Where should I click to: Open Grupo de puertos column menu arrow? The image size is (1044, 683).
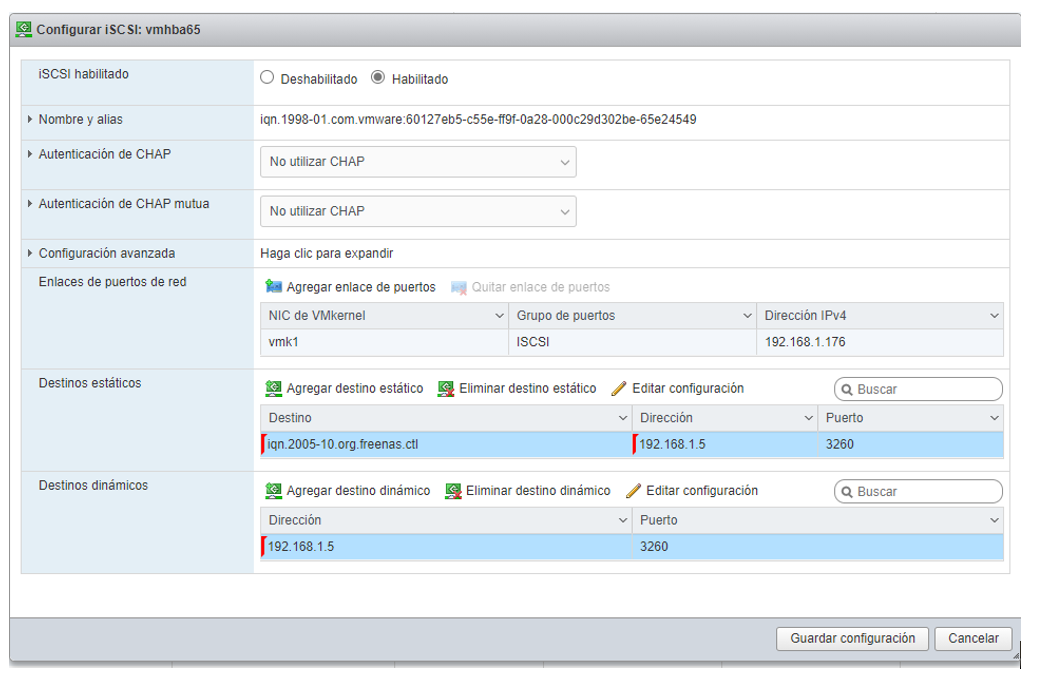[x=747, y=316]
